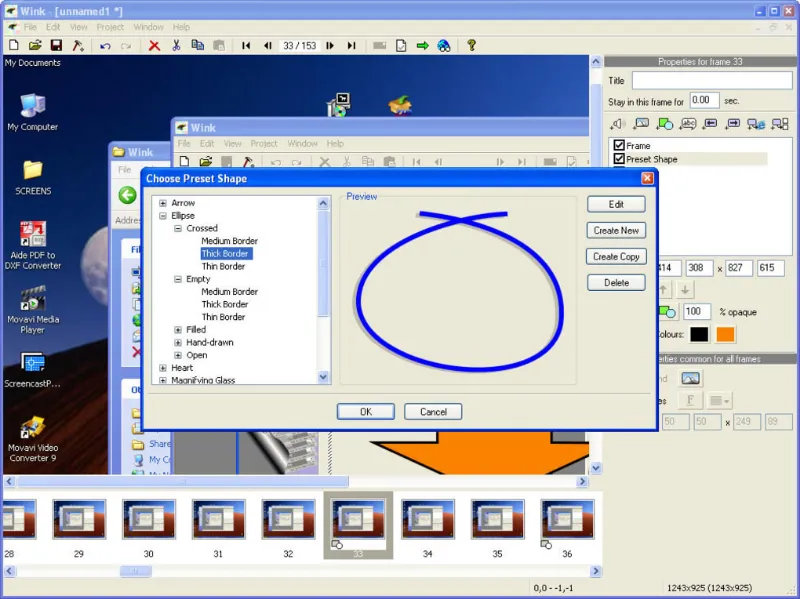Add next button icon in properties panel
800x599 pixels.
click(x=733, y=123)
